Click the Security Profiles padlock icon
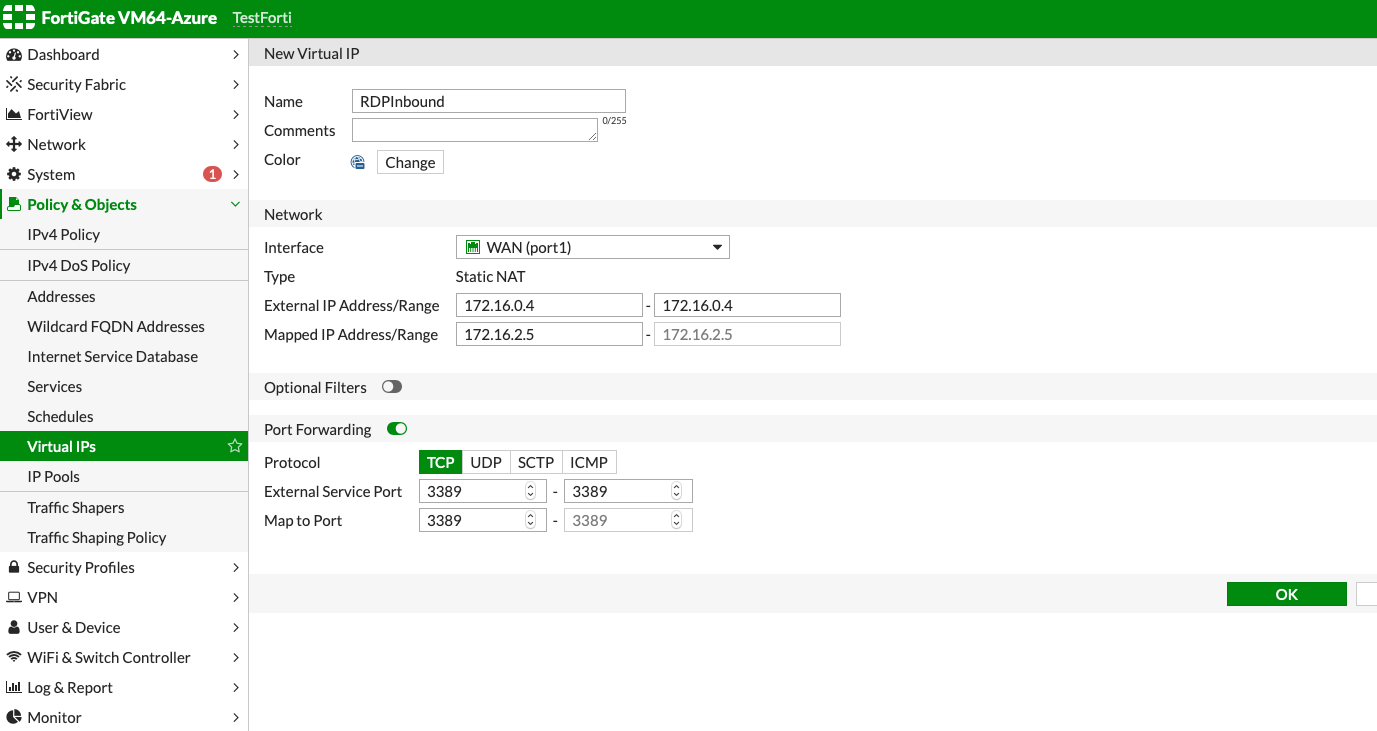 pos(13,567)
